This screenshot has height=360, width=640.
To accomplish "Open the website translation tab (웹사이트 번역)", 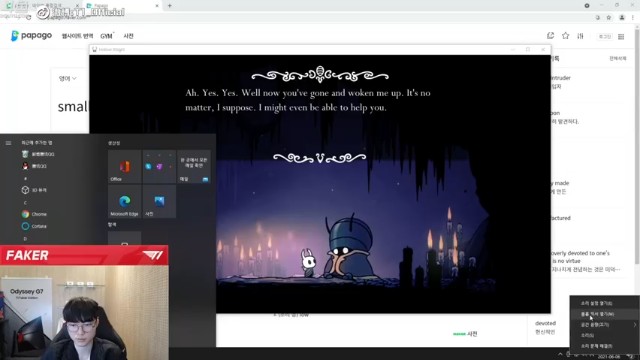I will (77, 36).
